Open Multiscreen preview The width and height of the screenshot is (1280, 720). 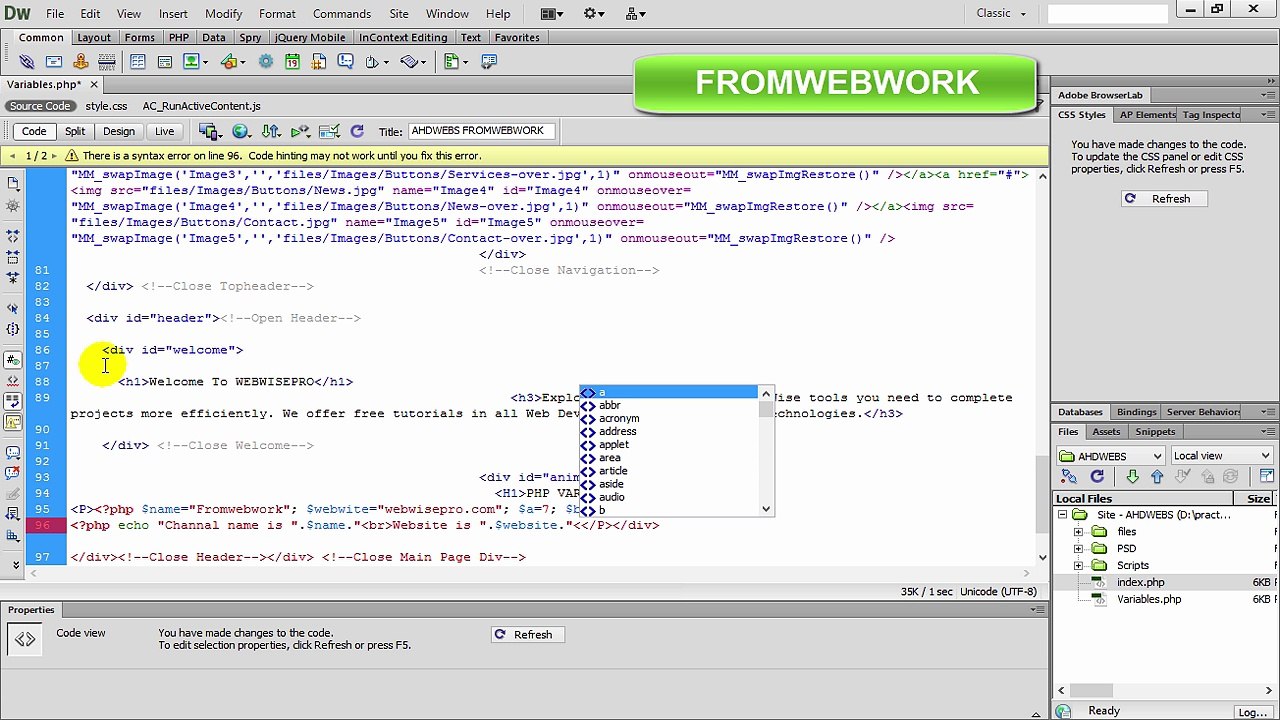(x=209, y=131)
